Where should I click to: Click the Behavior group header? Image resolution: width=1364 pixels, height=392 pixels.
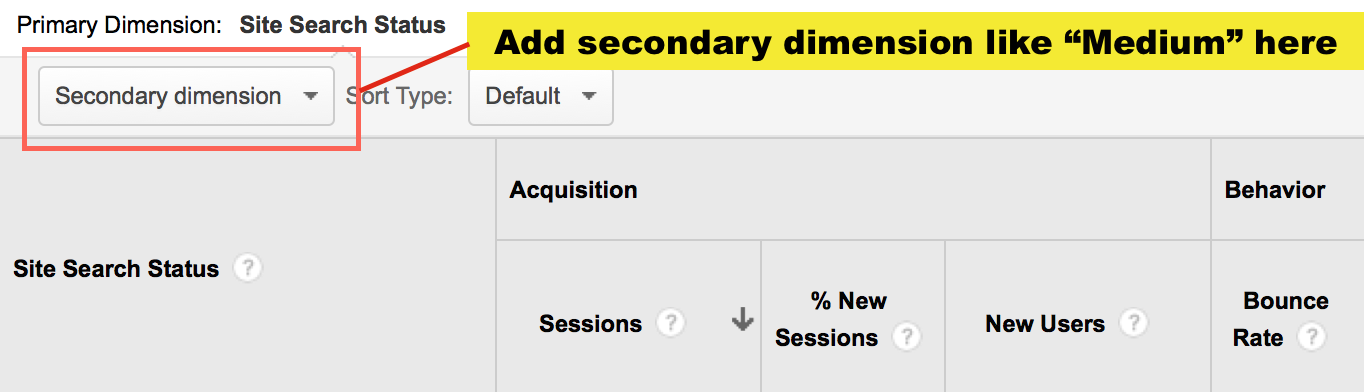point(1275,190)
